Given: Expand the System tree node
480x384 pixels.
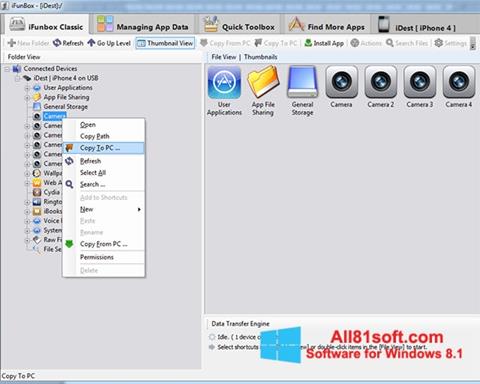Looking at the screenshot, I should coord(27,231).
